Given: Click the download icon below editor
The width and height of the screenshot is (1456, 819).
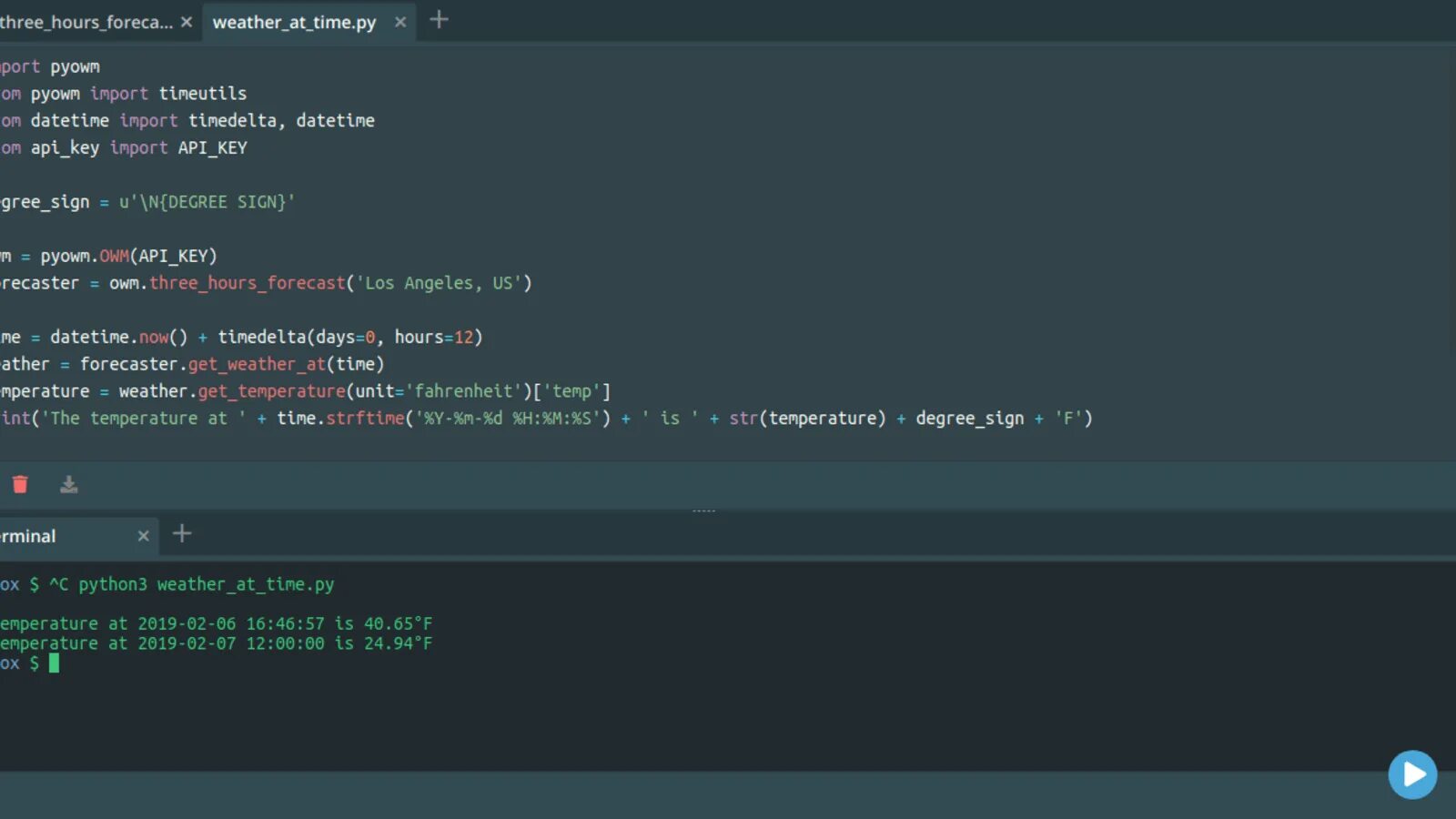Looking at the screenshot, I should coord(68,484).
